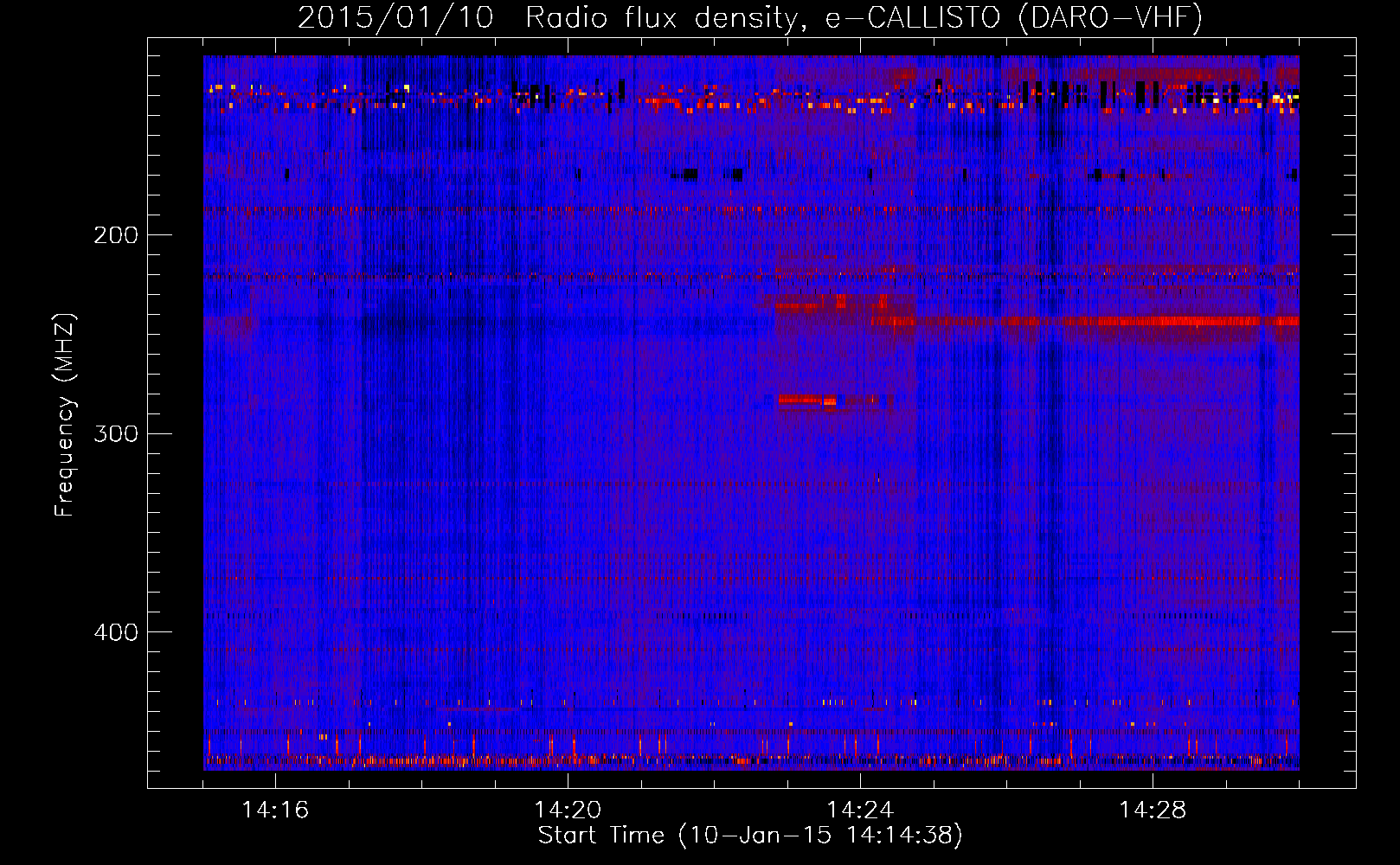Click the 200 frequency tick label
This screenshot has width=1400, height=865.
(115, 235)
